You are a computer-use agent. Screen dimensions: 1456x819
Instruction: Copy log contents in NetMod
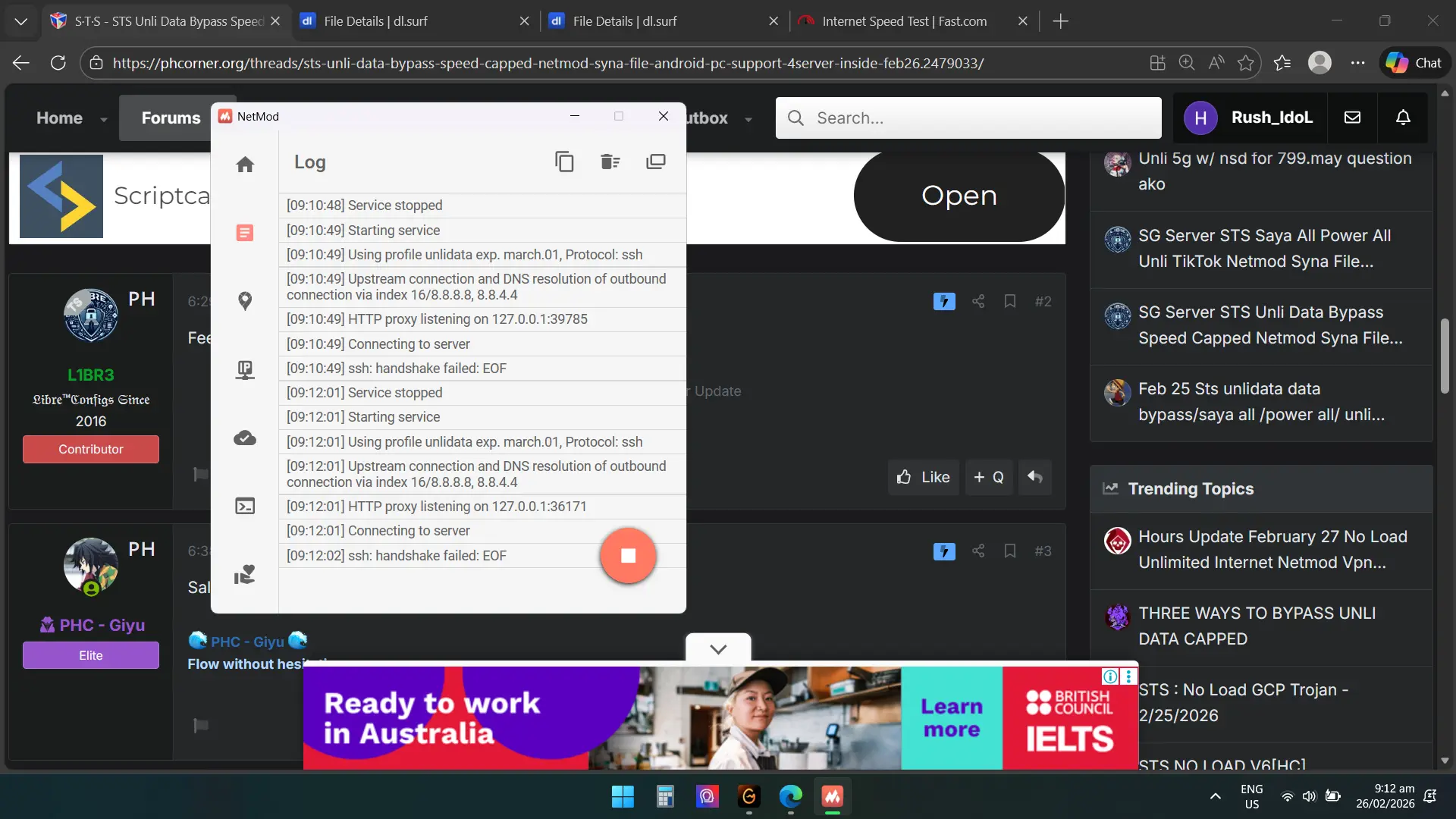click(x=564, y=162)
